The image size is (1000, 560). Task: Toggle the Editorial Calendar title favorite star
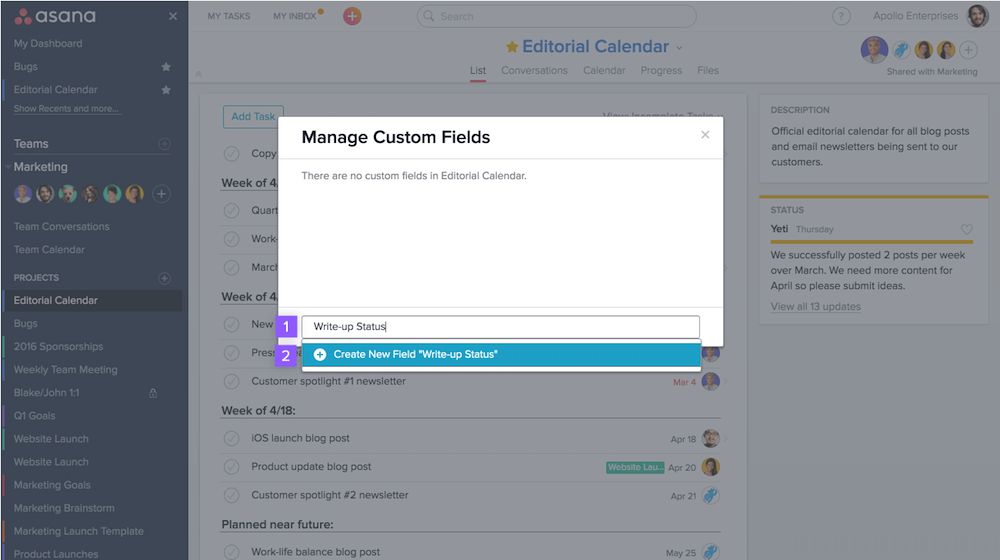click(x=512, y=47)
